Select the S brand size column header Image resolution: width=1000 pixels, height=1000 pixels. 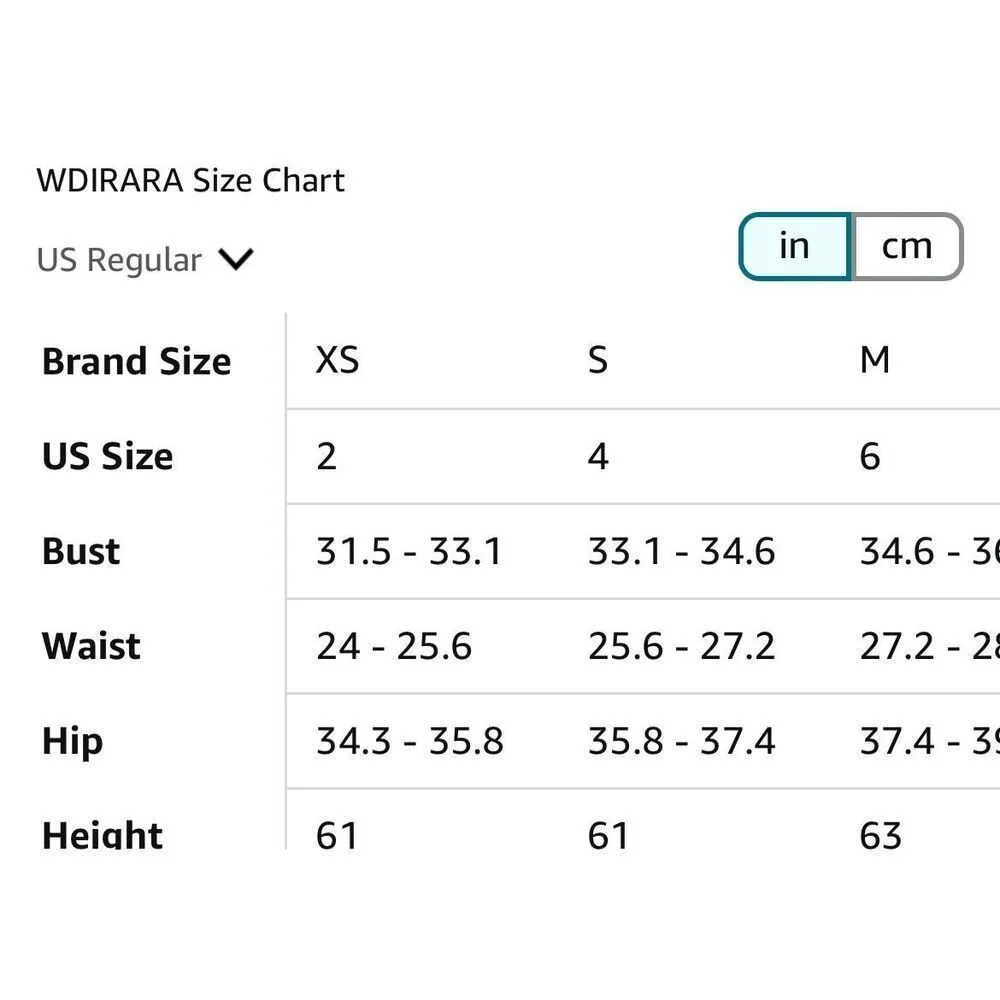pyautogui.click(x=597, y=360)
